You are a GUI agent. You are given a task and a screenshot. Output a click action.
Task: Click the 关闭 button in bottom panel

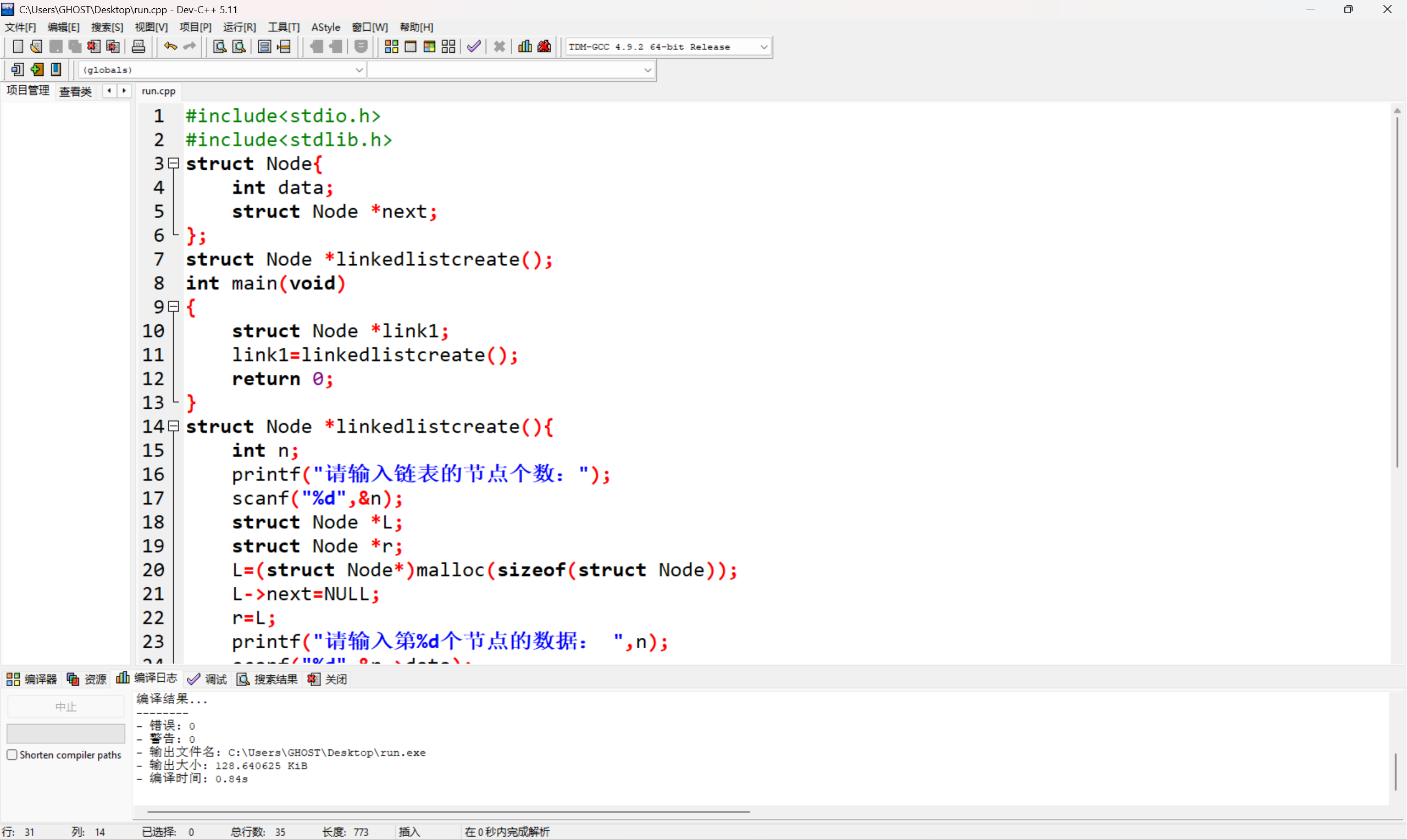click(x=328, y=678)
